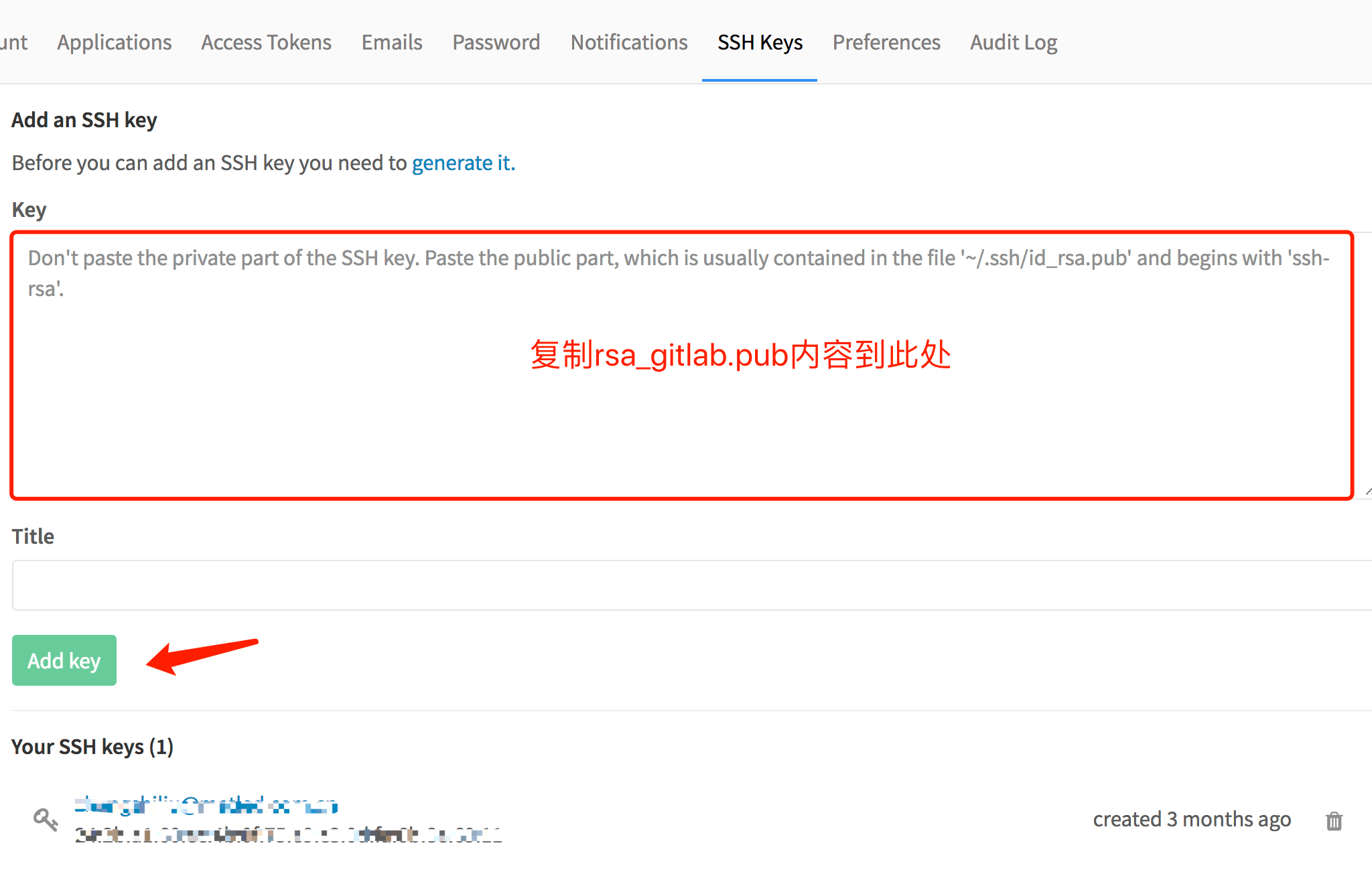Open the Audit Log tab
Screen dimensions: 1372x892
point(1013,42)
